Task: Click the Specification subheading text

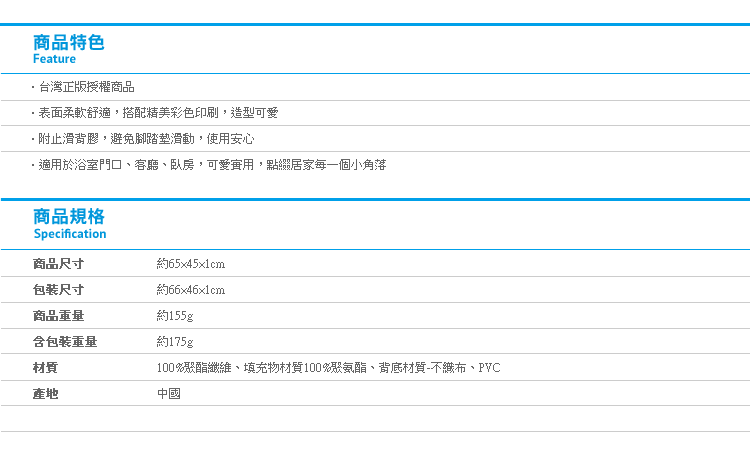Action: pyautogui.click(x=69, y=234)
